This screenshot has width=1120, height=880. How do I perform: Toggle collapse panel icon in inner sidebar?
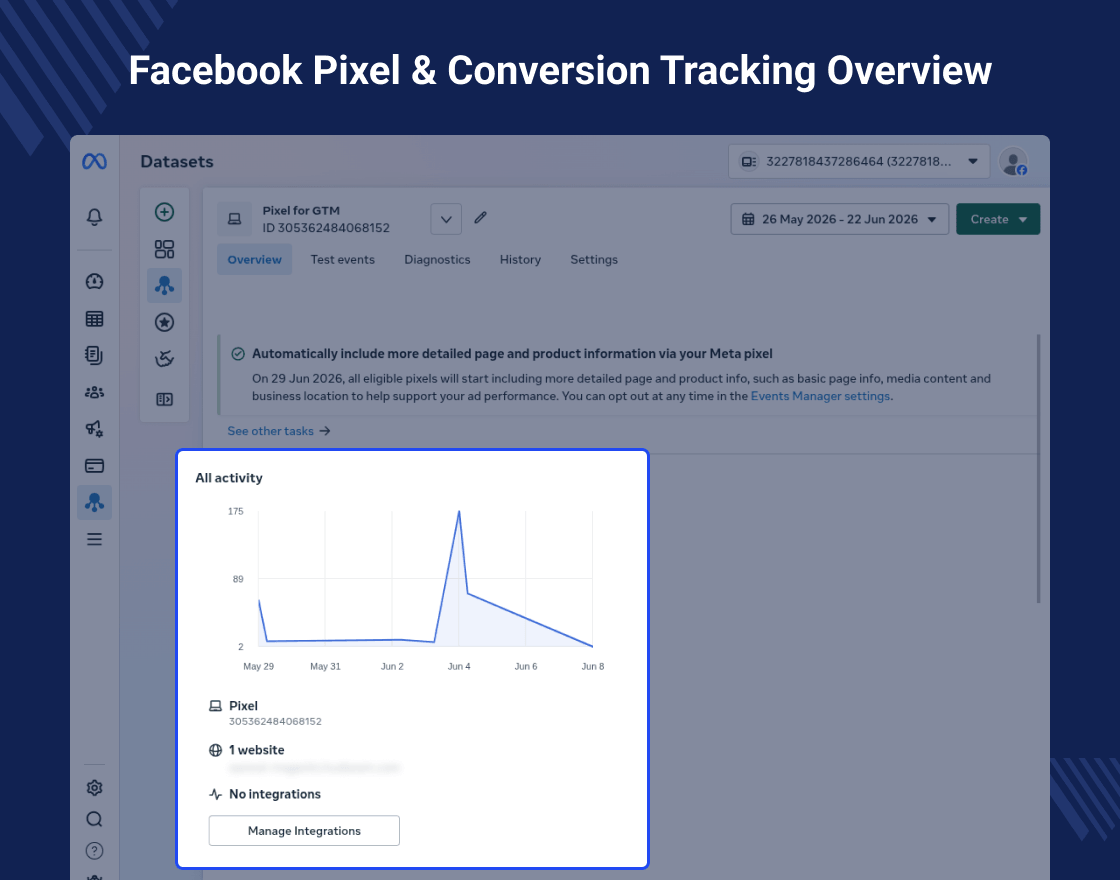[x=164, y=399]
